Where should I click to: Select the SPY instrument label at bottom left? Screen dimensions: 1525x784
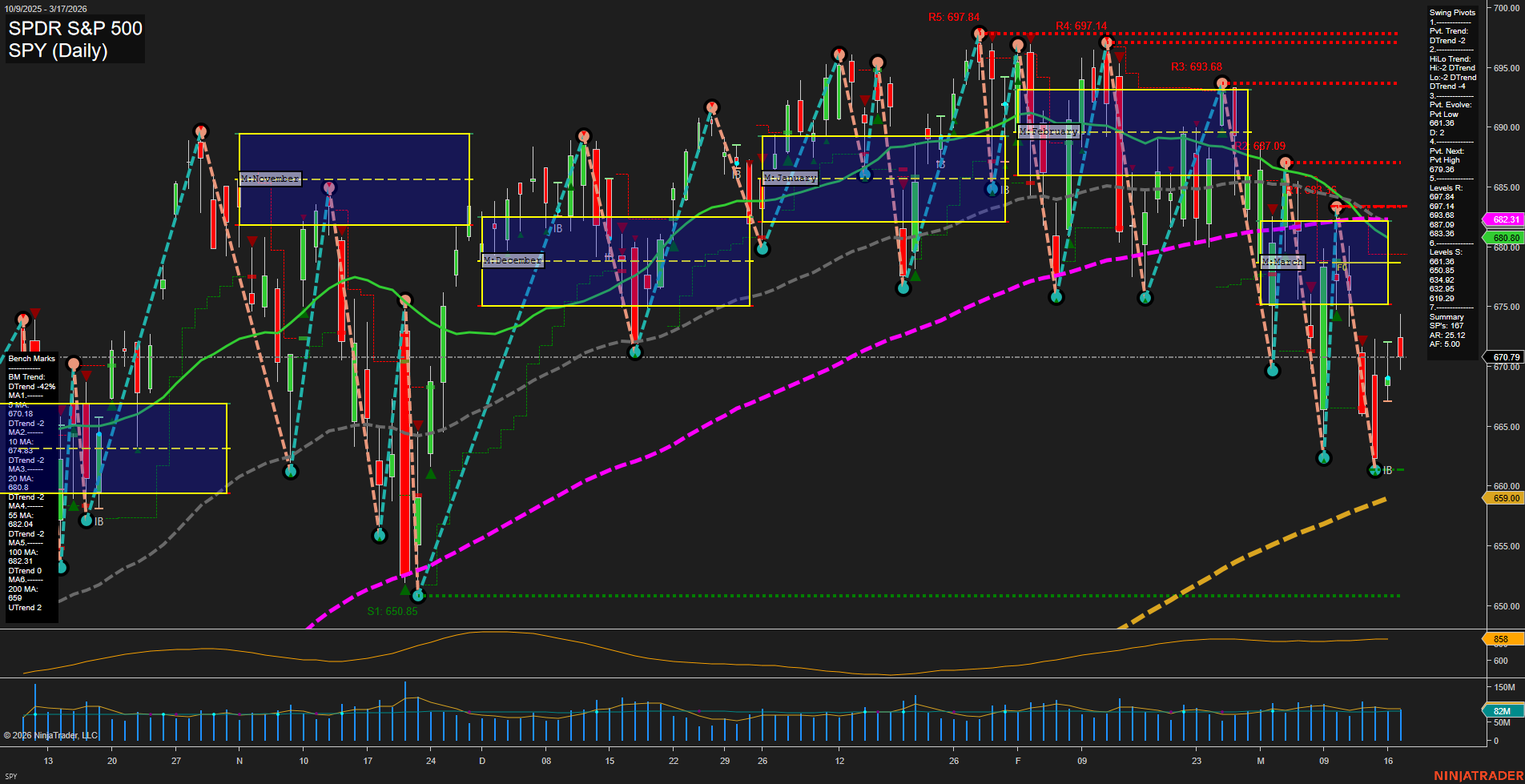[x=10, y=774]
